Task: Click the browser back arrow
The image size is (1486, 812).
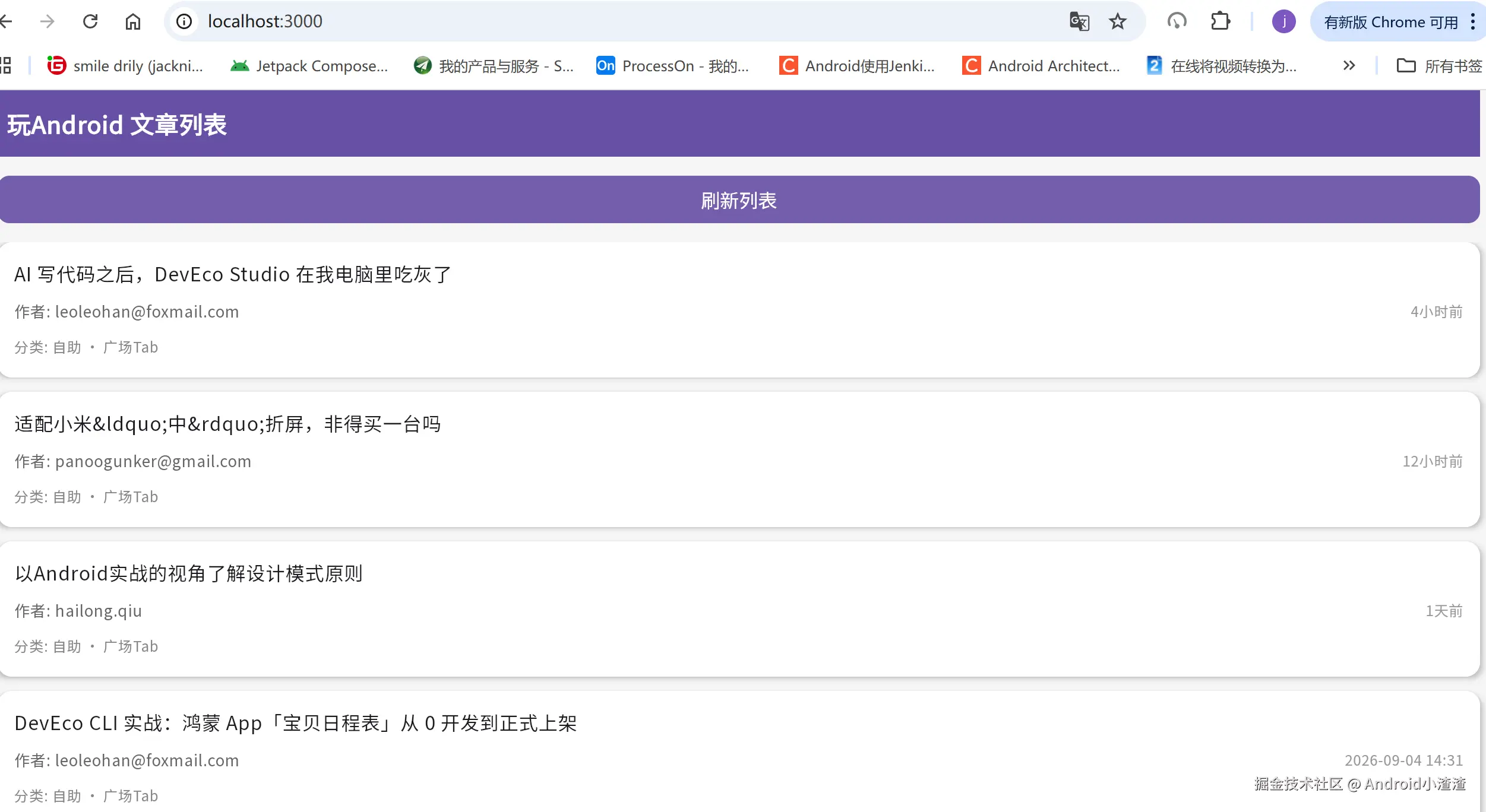Action: point(6,22)
